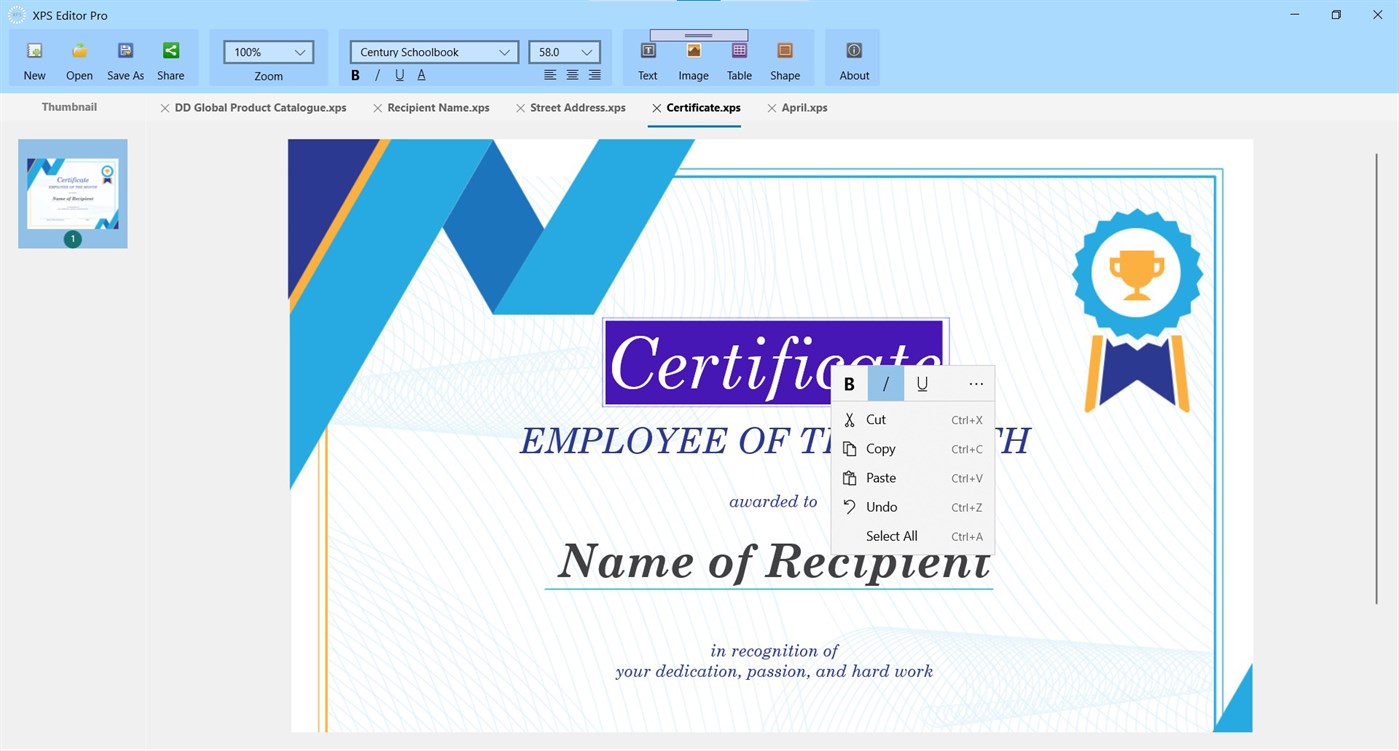Save the certificate with Save As
Image resolution: width=1399 pixels, height=751 pixels.
pyautogui.click(x=125, y=58)
